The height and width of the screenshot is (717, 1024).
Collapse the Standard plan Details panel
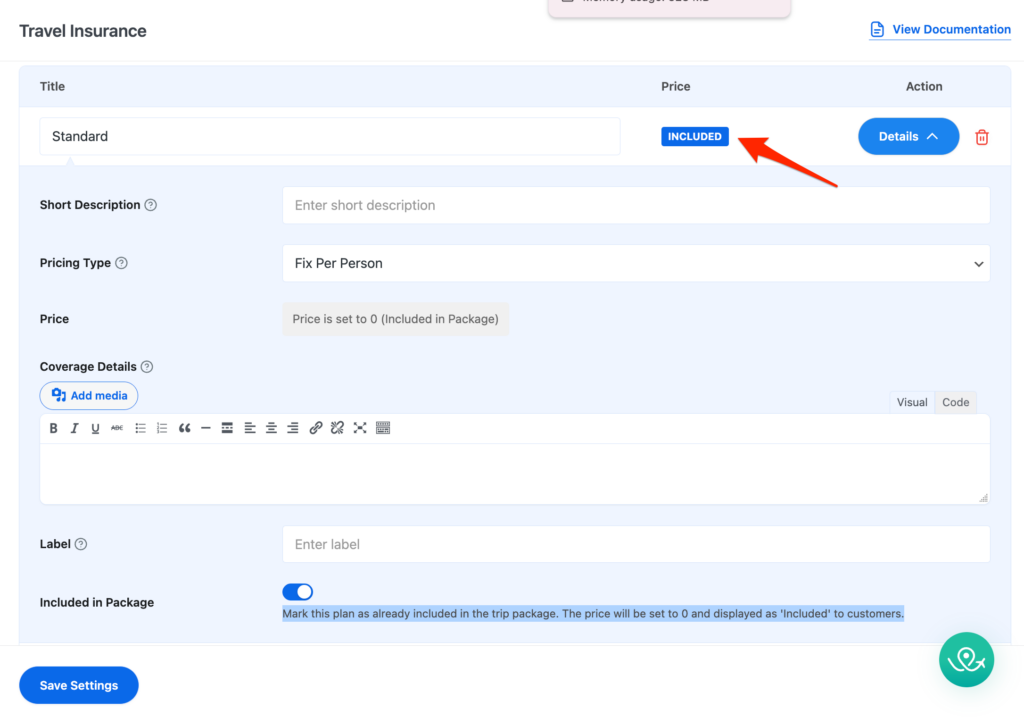point(908,137)
